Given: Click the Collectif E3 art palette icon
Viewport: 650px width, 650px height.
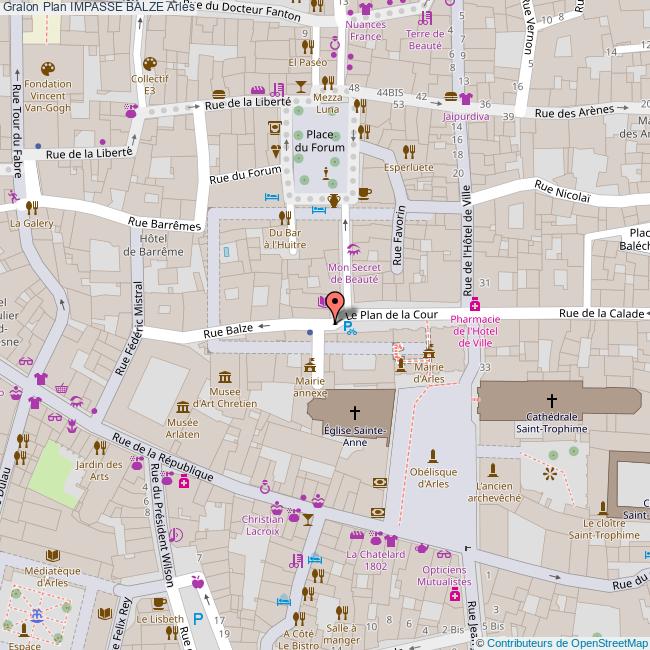Looking at the screenshot, I should pos(149,62).
